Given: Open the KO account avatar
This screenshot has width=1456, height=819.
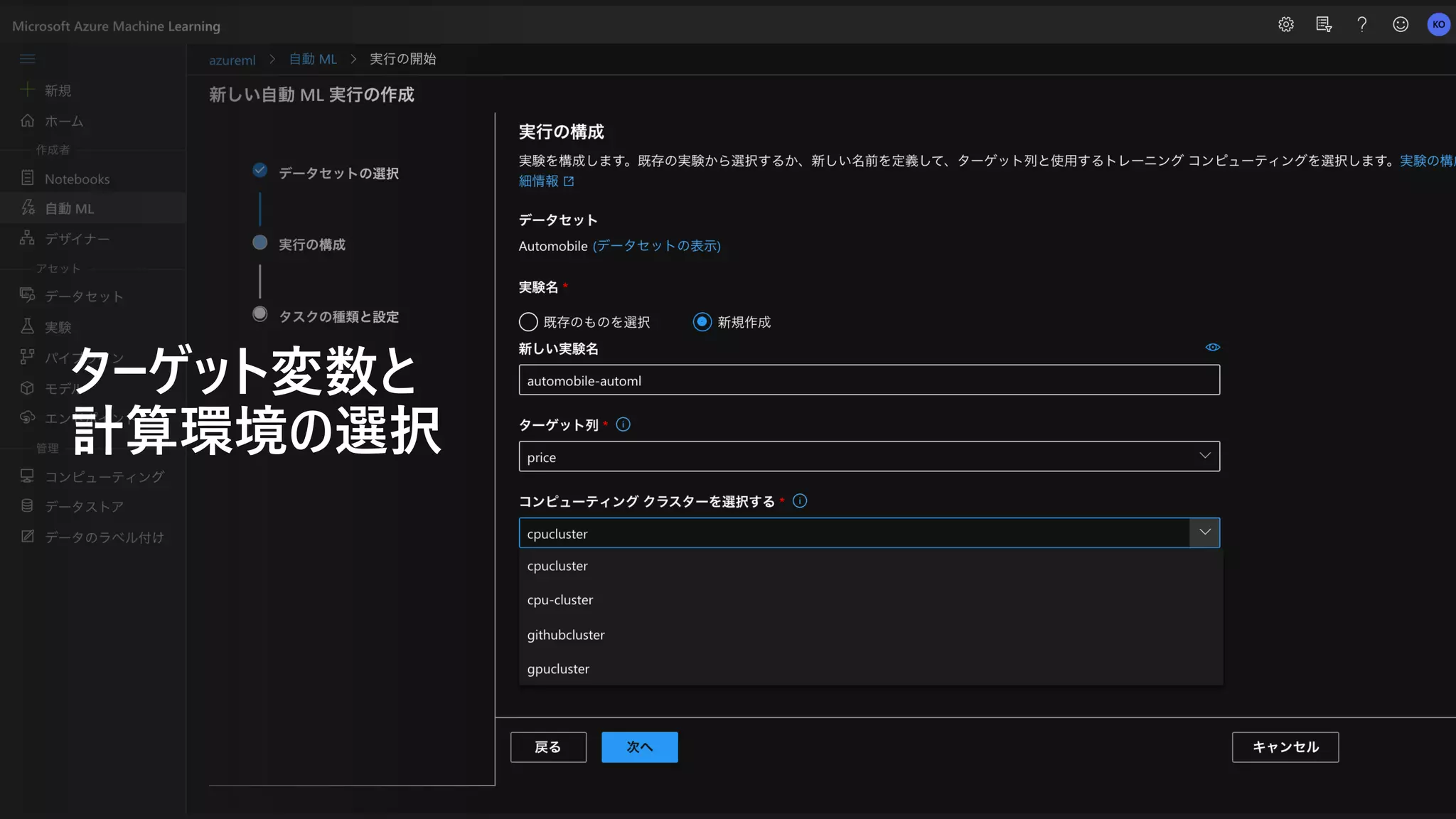Looking at the screenshot, I should pos(1438,24).
